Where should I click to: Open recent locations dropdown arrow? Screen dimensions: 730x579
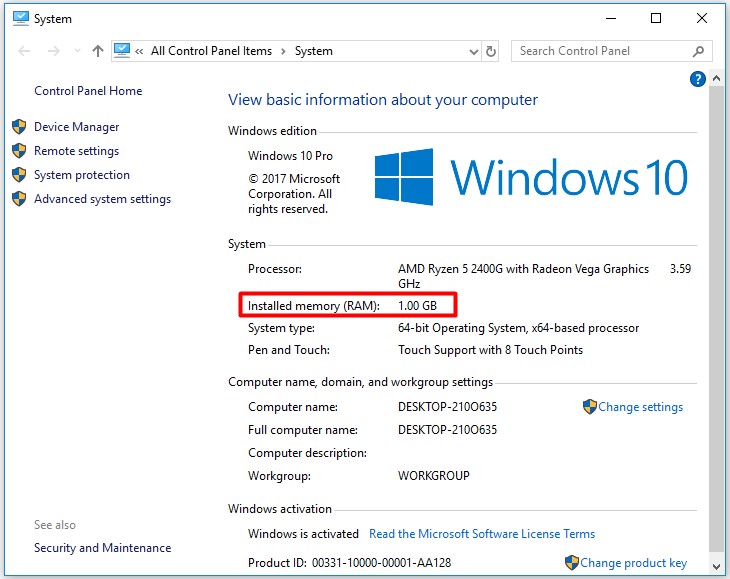[x=77, y=51]
